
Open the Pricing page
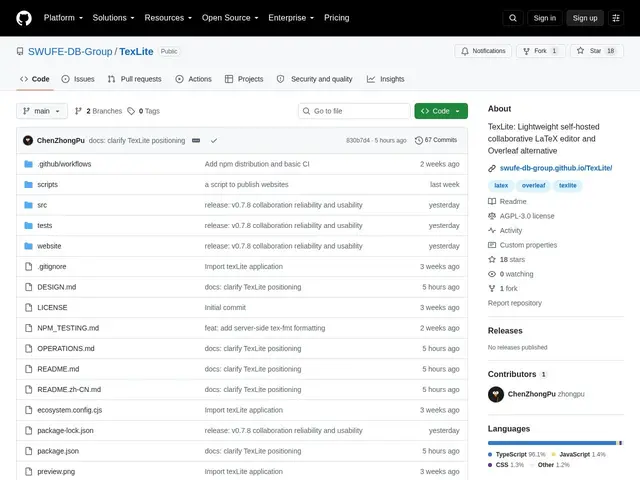(x=336, y=18)
